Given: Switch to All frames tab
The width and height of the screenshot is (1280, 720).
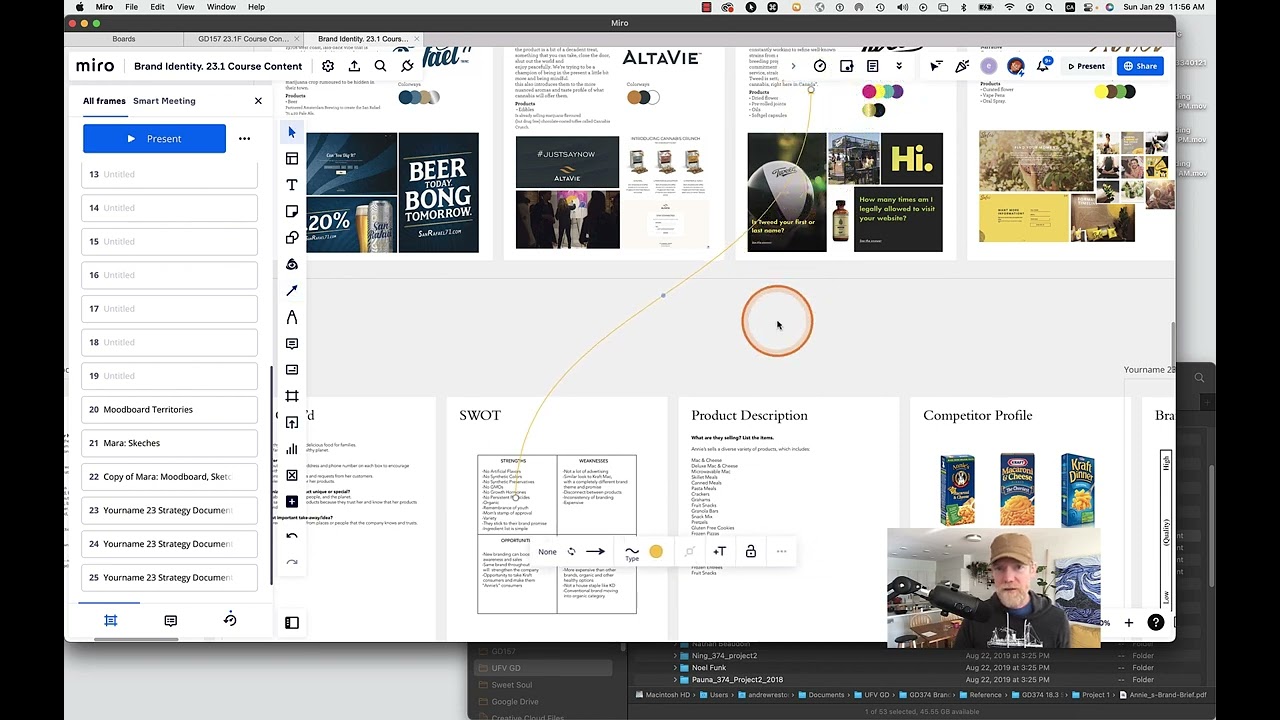Looking at the screenshot, I should [x=104, y=101].
